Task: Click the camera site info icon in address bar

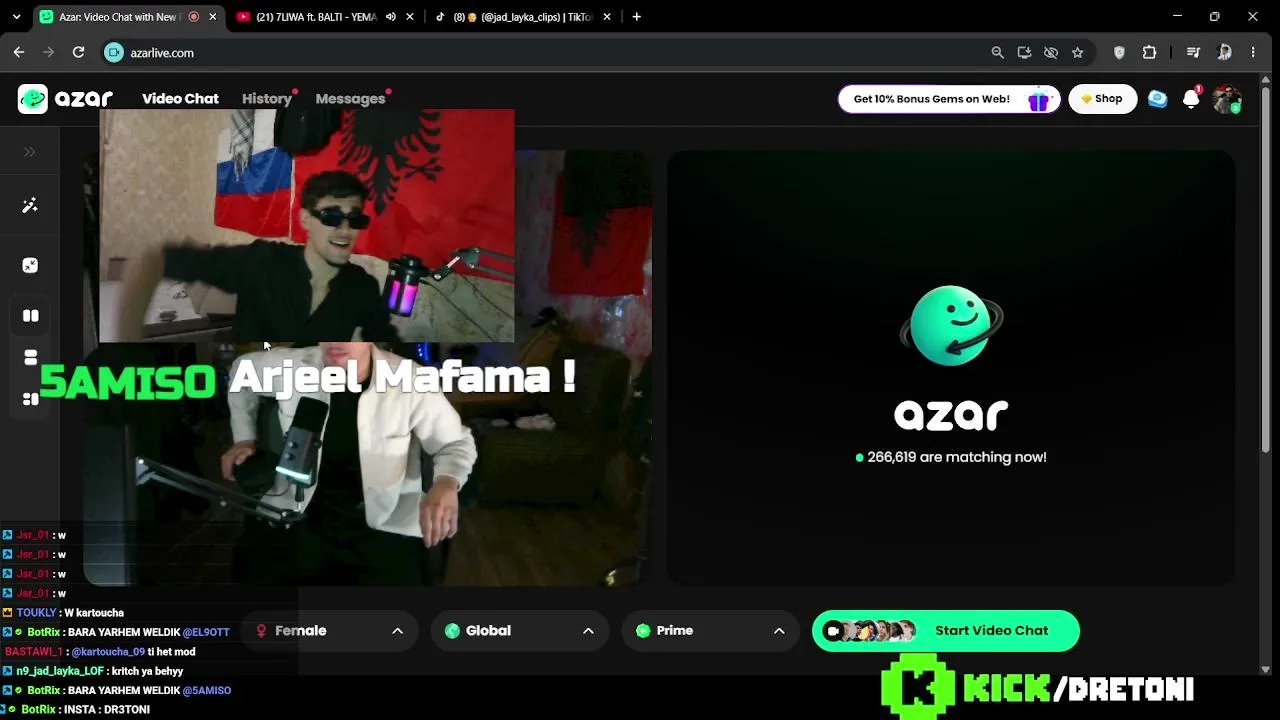Action: (114, 53)
